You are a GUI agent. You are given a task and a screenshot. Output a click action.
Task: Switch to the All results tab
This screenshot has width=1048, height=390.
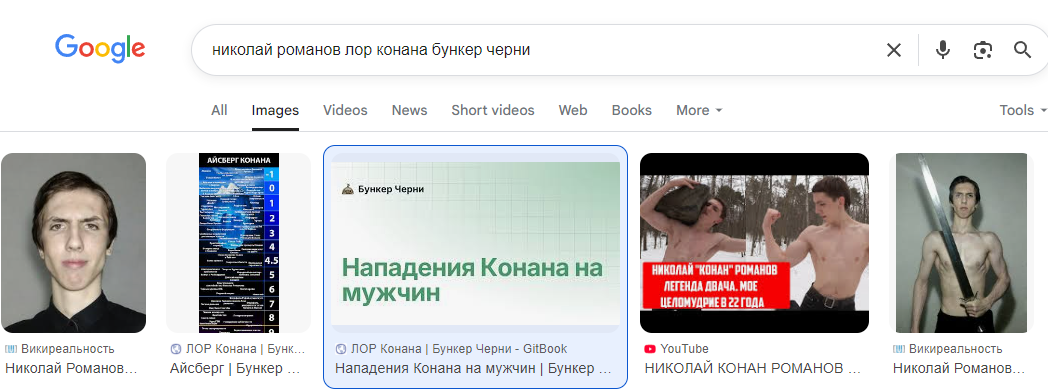[219, 110]
